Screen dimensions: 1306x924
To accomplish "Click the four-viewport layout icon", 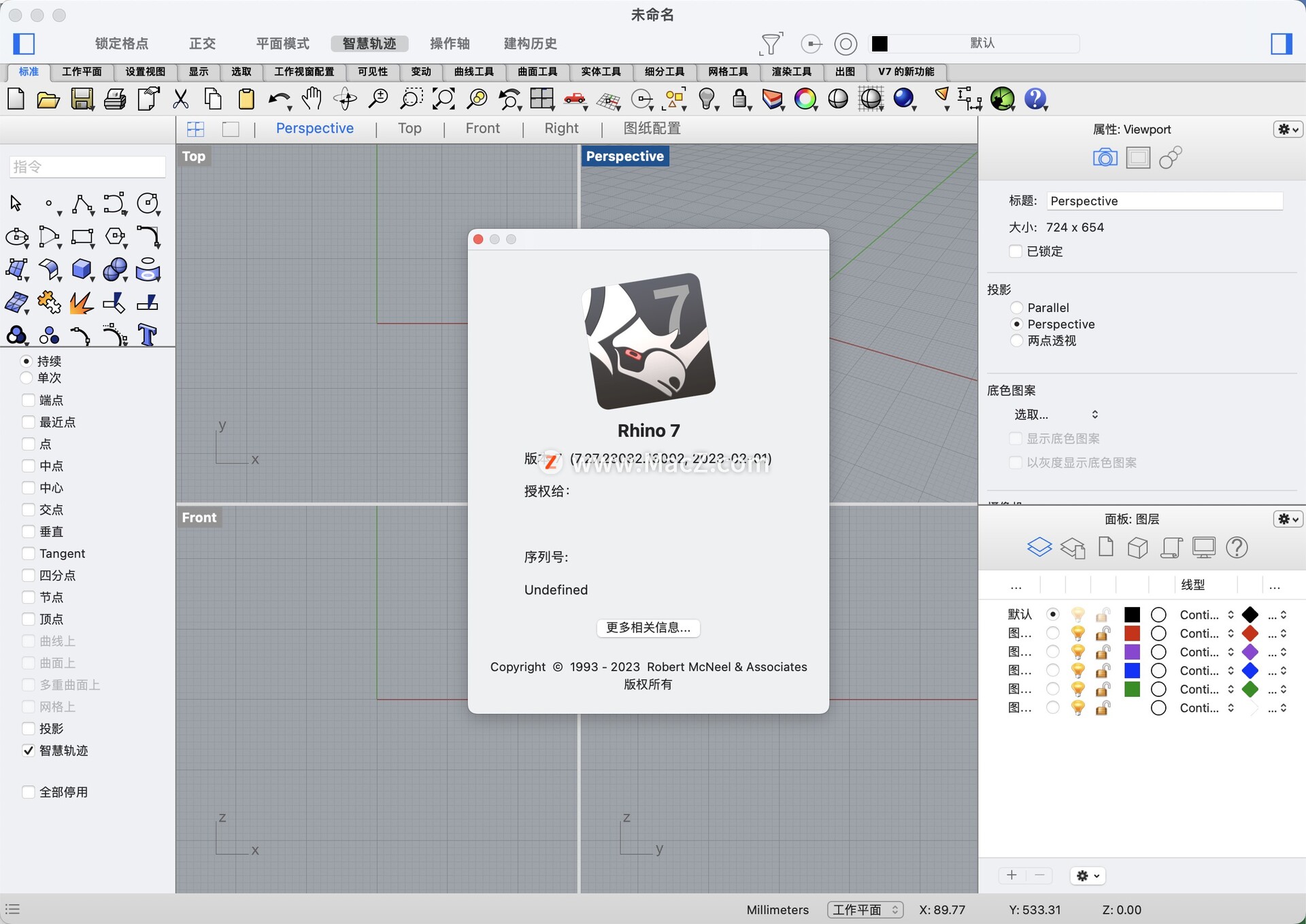I will (x=542, y=99).
